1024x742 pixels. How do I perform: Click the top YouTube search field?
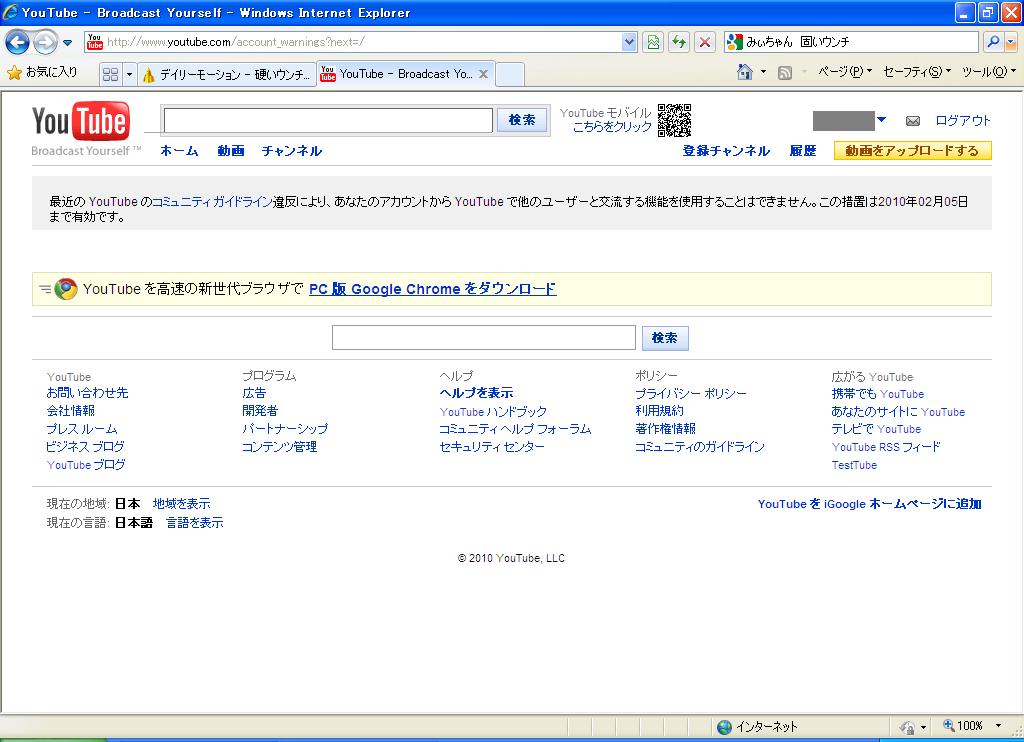click(x=328, y=120)
